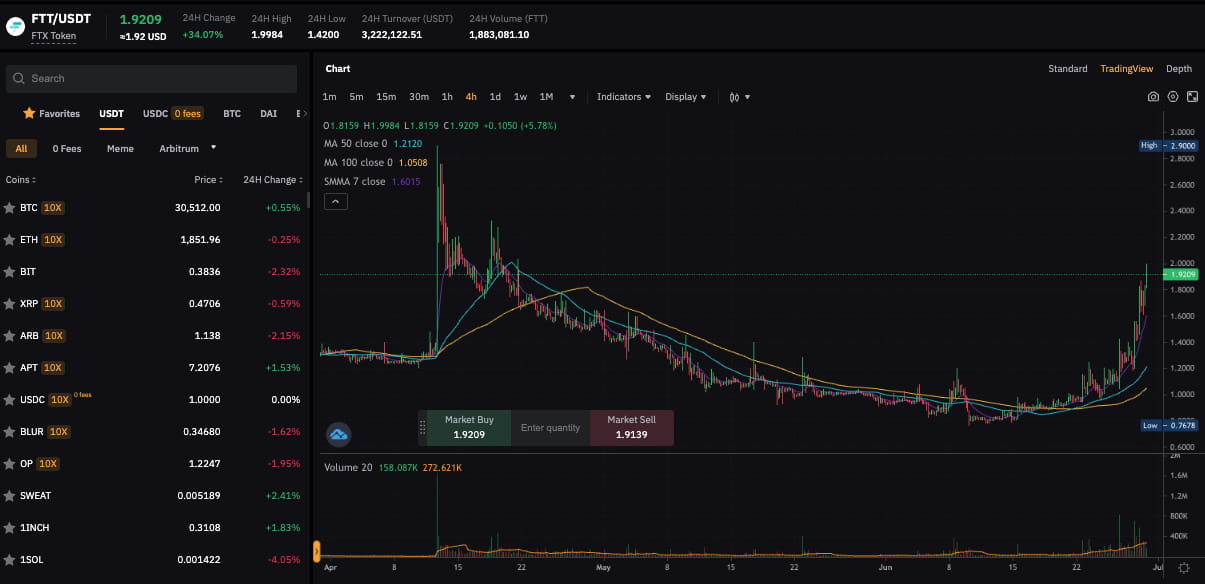Toggle the OP favorite star
Viewport: 1205px width, 584px height.
10,464
